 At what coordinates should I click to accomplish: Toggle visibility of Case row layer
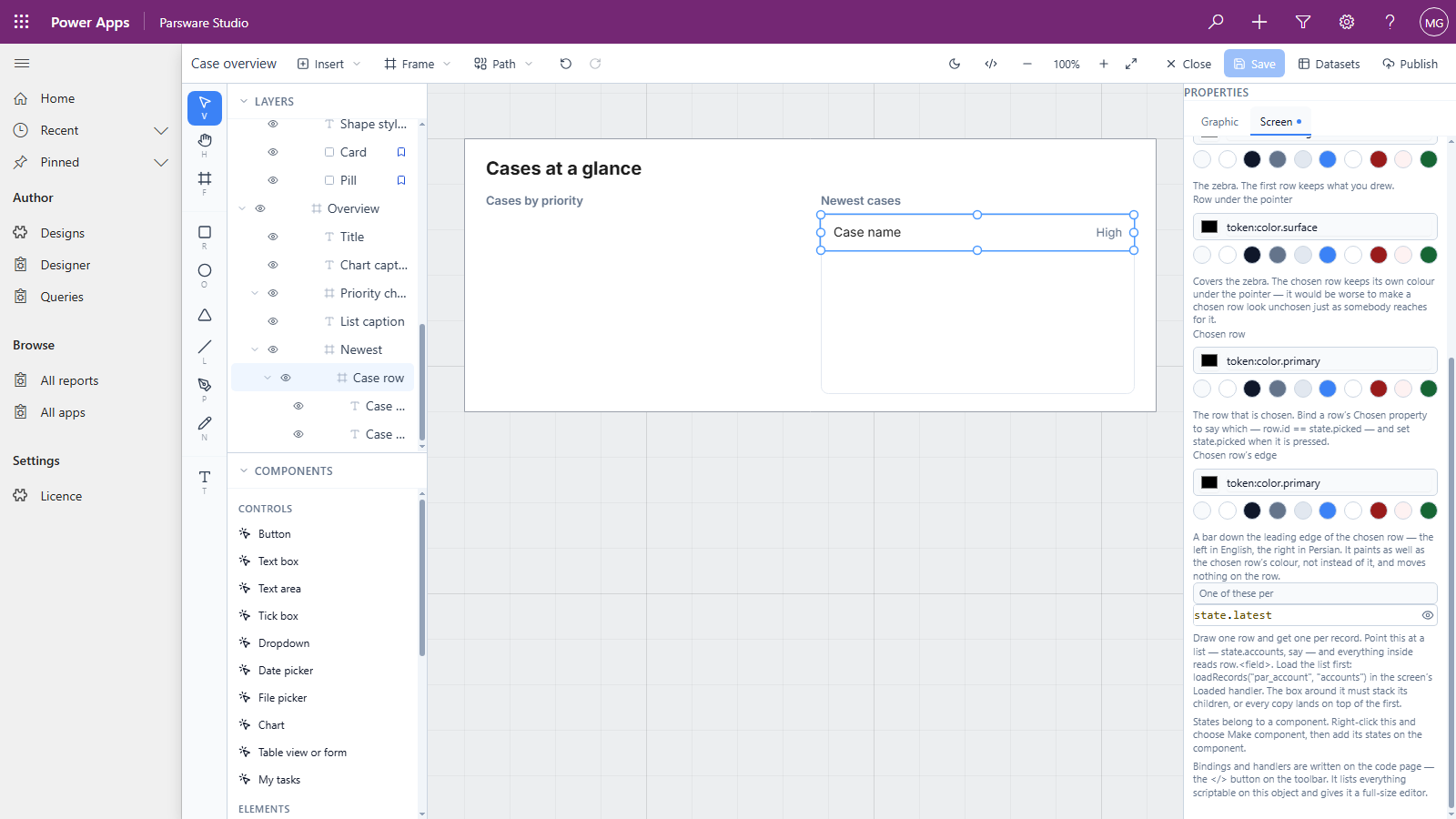[286, 378]
